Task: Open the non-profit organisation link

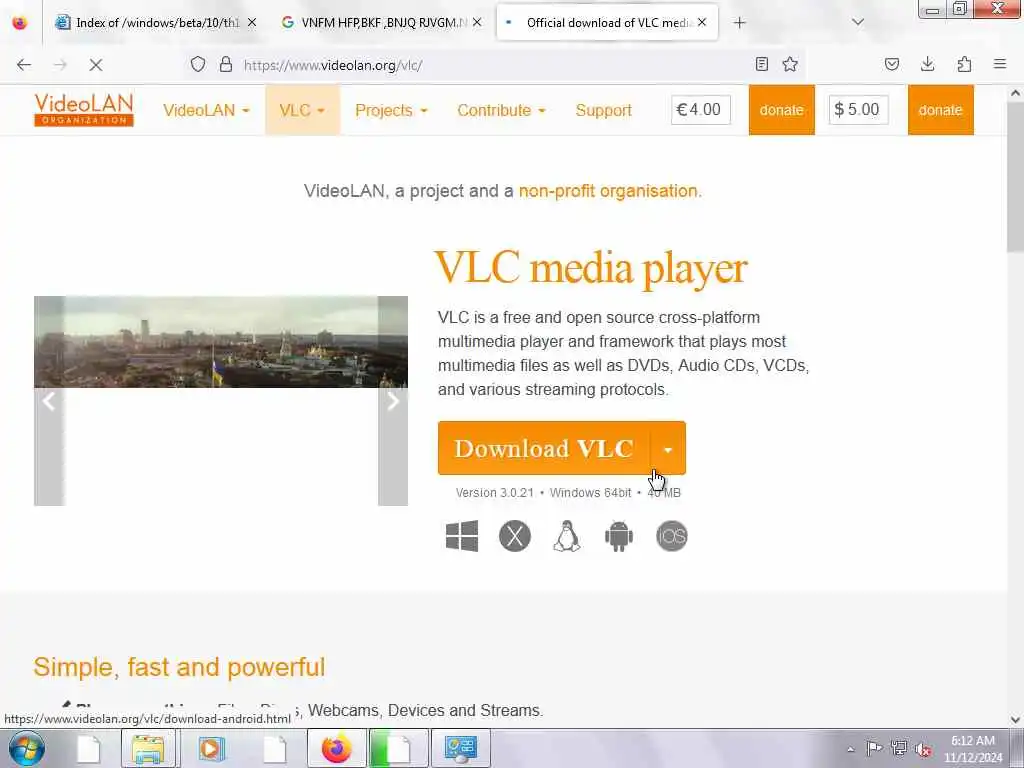Action: [608, 191]
